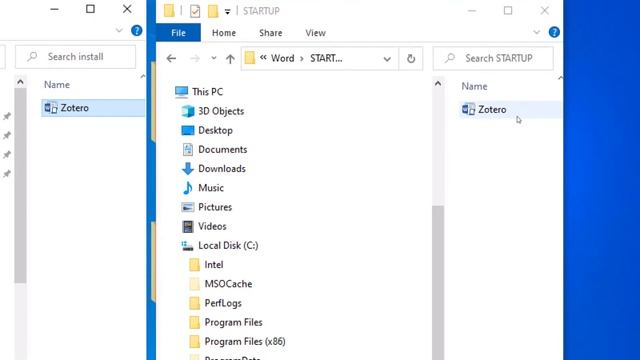Go back using the Back arrow
Viewport: 640px width, 360px height.
pos(171,58)
